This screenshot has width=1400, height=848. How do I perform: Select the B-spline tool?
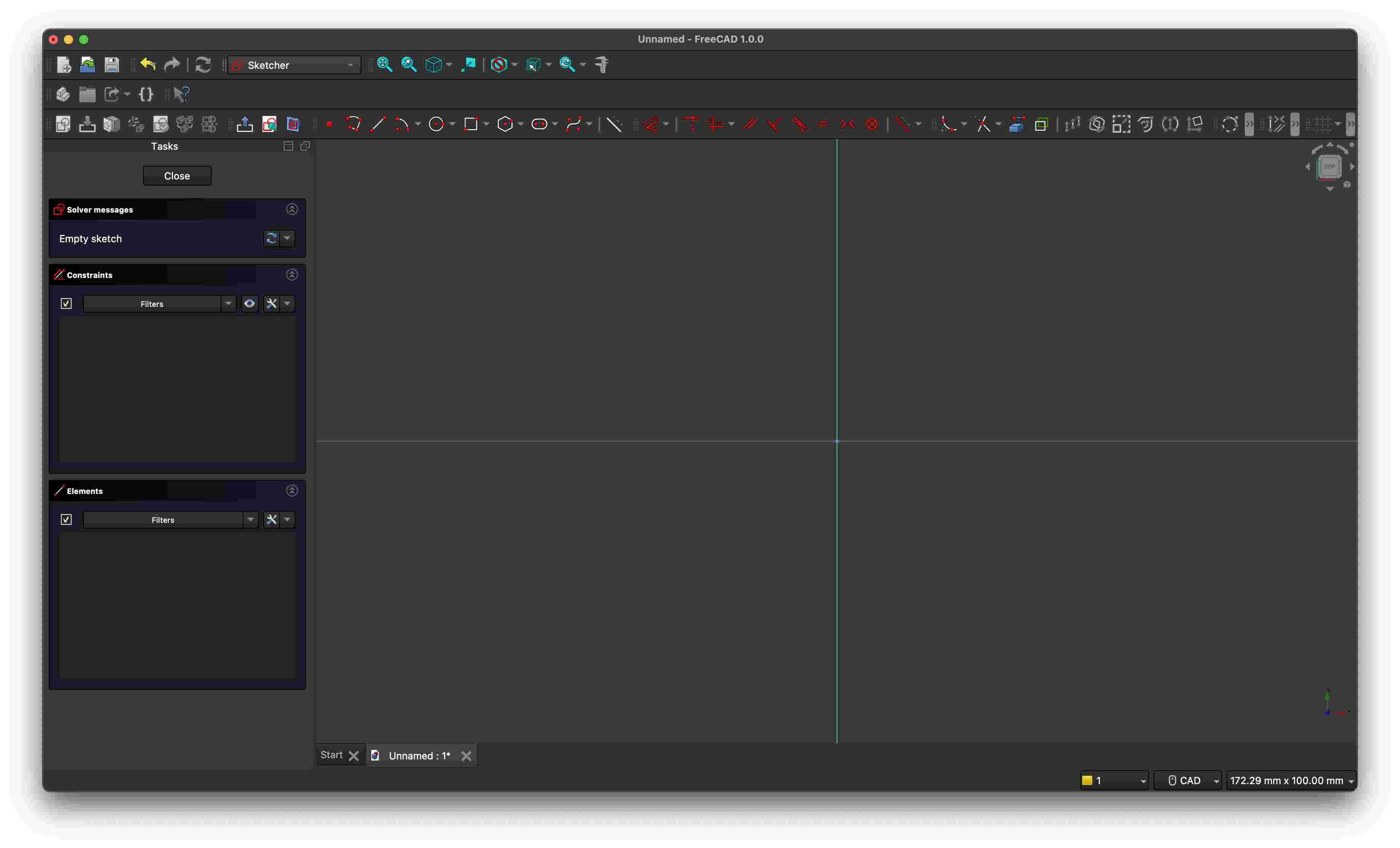click(573, 124)
